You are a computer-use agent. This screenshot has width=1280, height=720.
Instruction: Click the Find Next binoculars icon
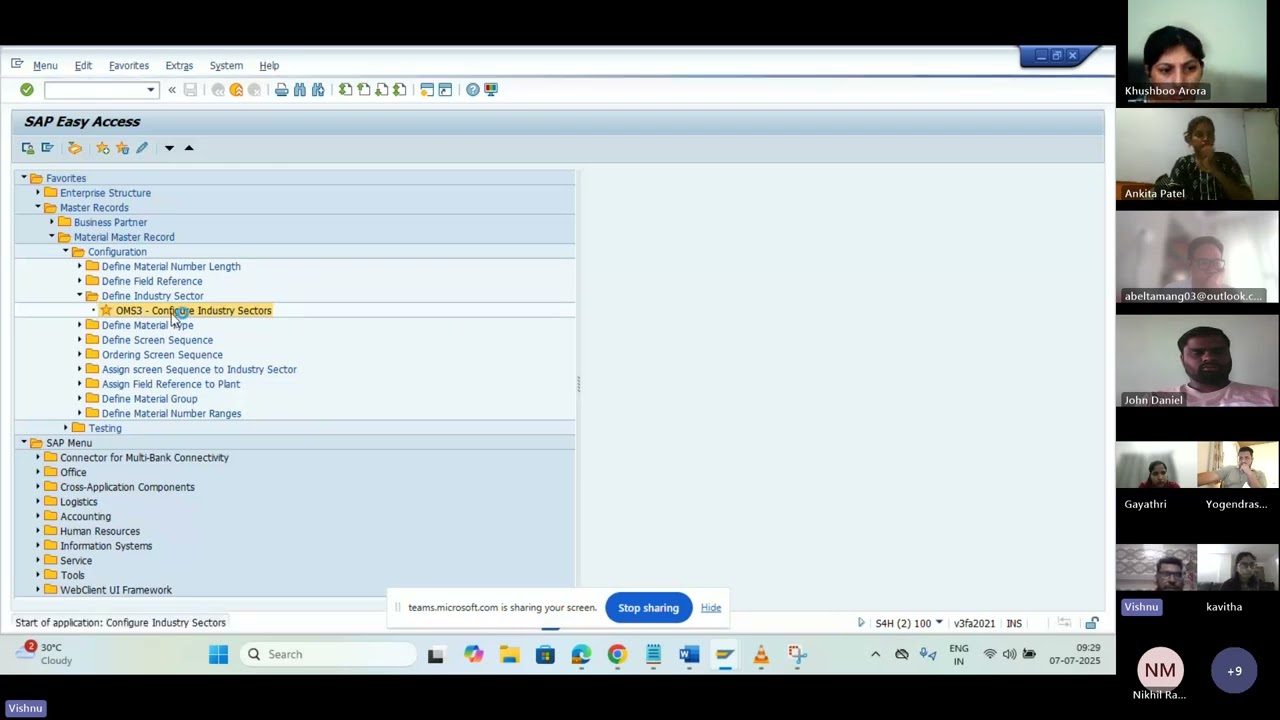pos(318,90)
